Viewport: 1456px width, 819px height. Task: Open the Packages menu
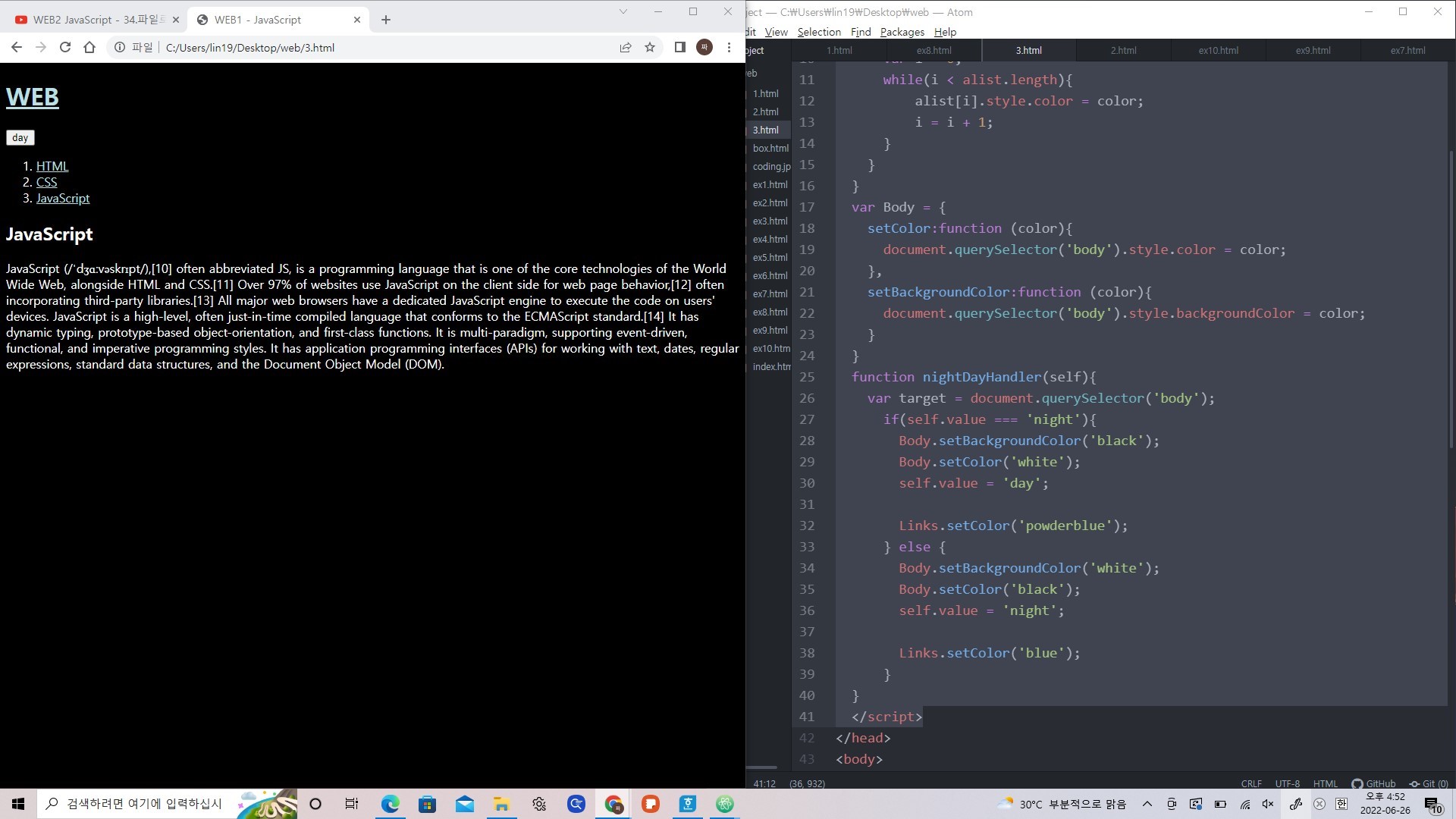tap(902, 32)
